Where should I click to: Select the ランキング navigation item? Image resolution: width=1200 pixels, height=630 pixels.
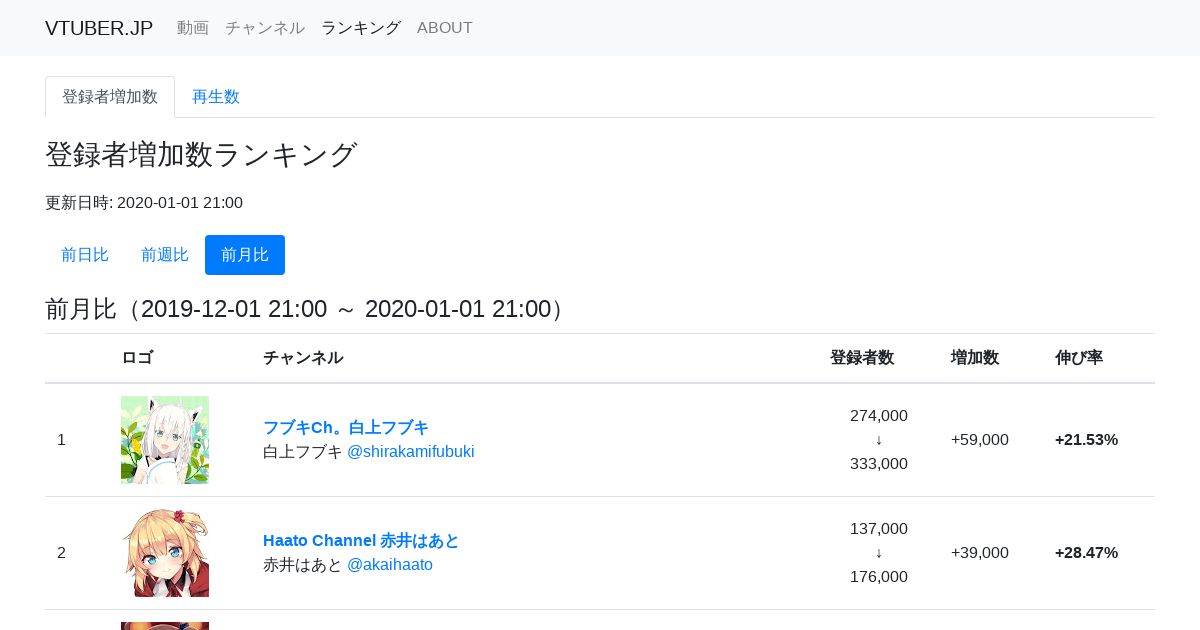(x=361, y=28)
